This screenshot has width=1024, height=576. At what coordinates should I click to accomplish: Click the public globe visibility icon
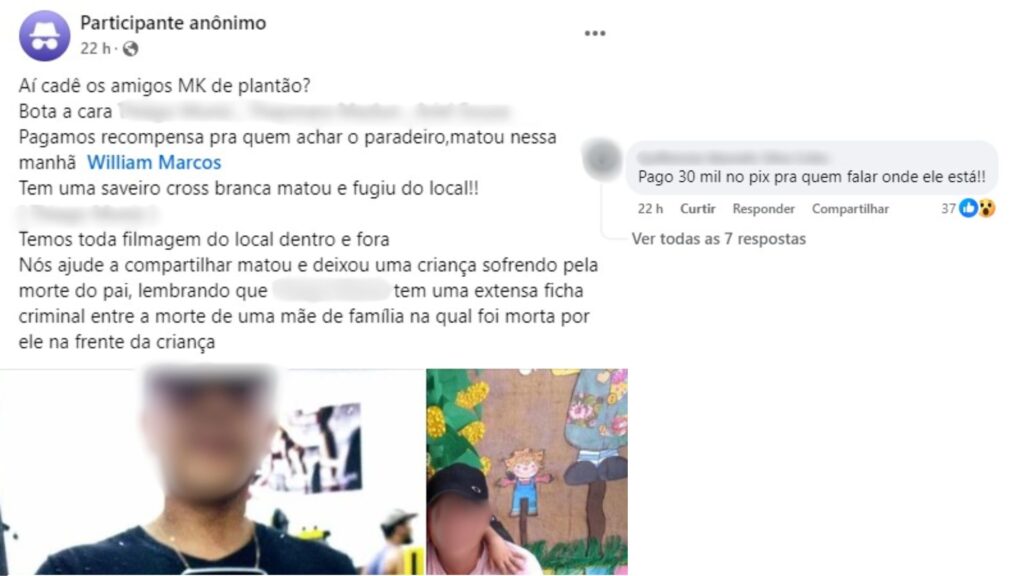[131, 49]
